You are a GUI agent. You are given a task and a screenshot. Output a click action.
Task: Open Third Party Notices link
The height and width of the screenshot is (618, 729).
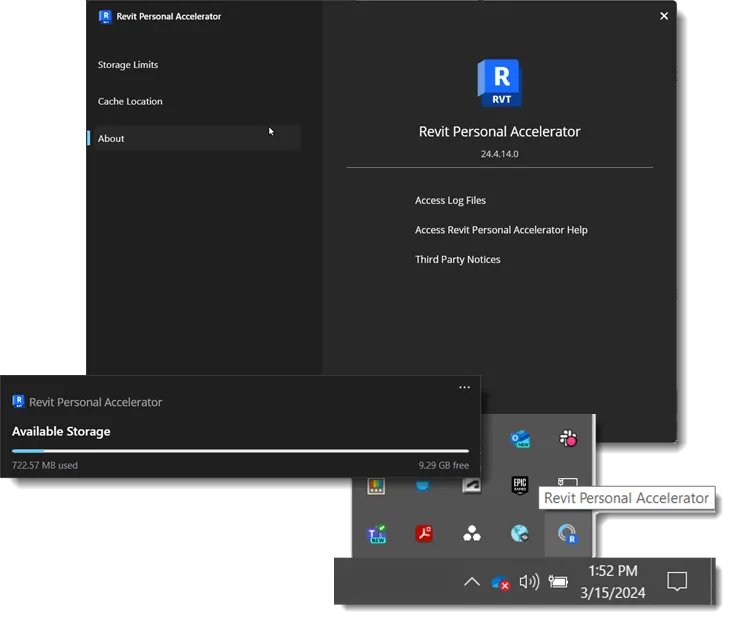point(458,259)
